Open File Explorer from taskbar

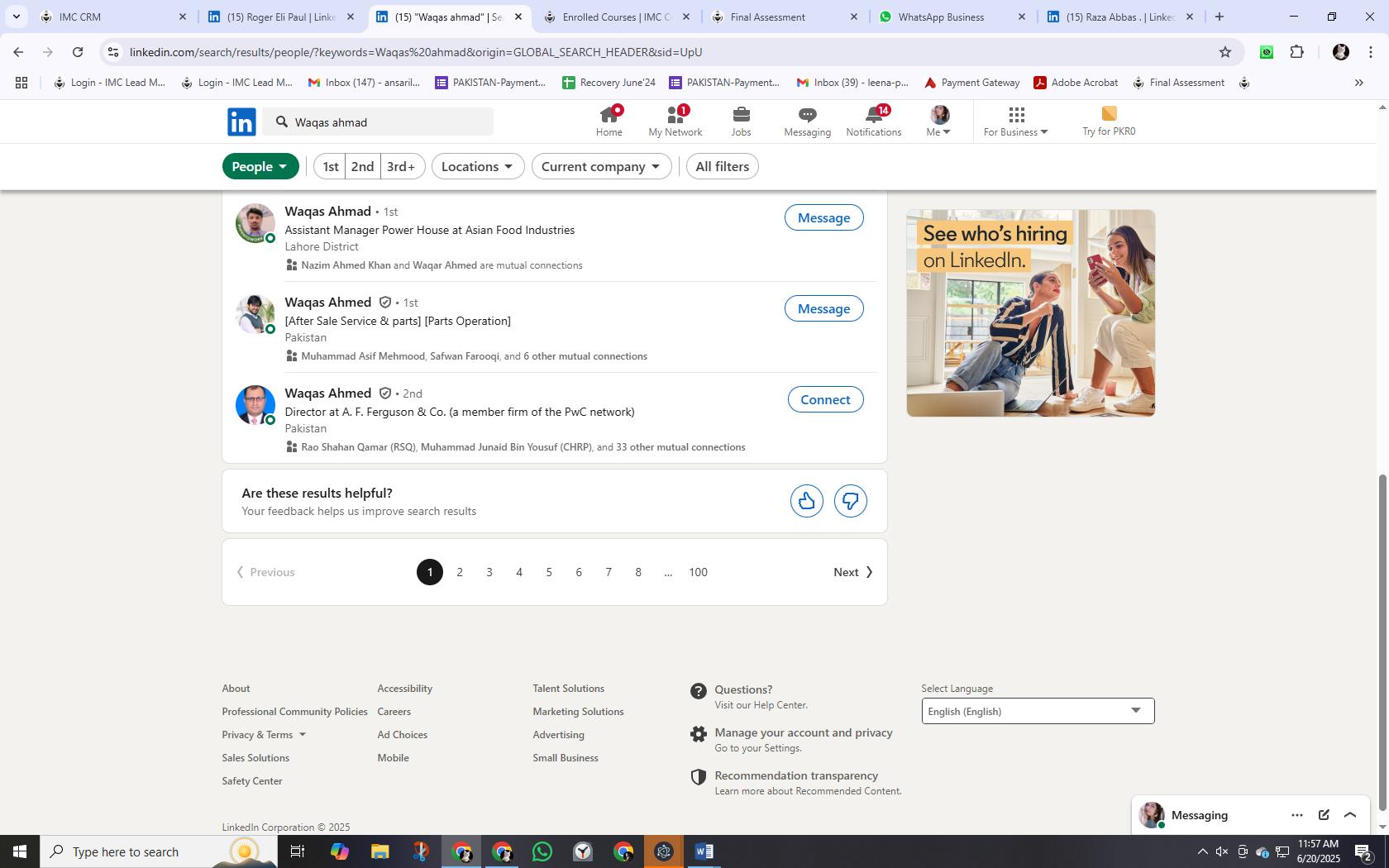379,851
